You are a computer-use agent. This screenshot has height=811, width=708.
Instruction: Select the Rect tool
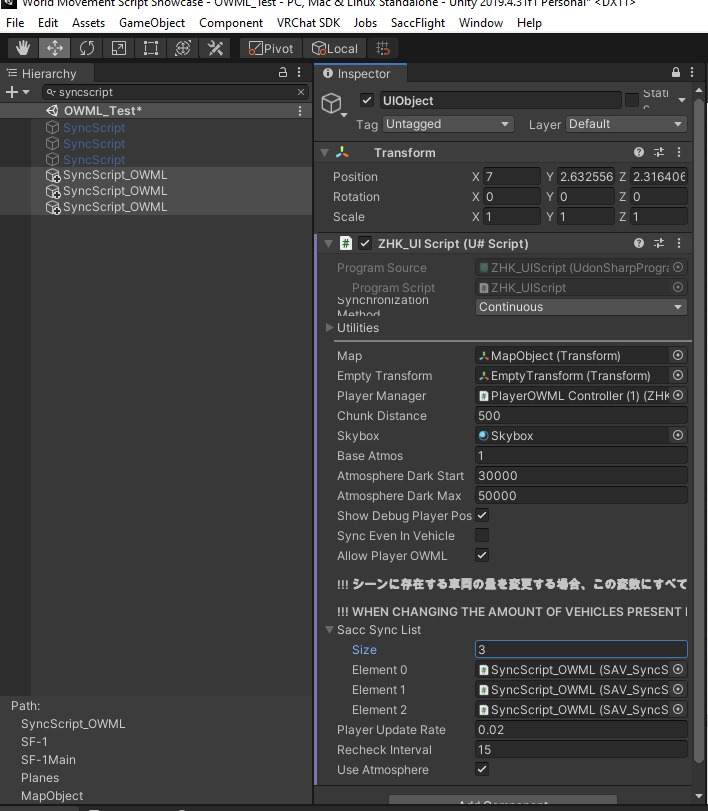pyautogui.click(x=150, y=49)
